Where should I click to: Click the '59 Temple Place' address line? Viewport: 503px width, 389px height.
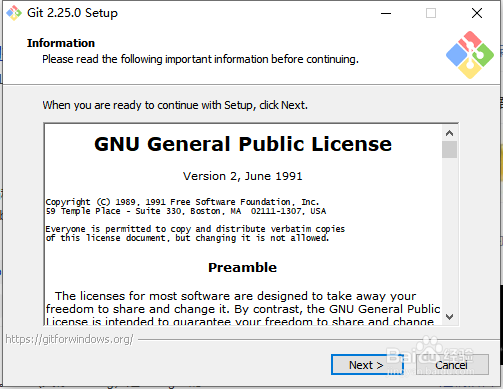point(186,211)
